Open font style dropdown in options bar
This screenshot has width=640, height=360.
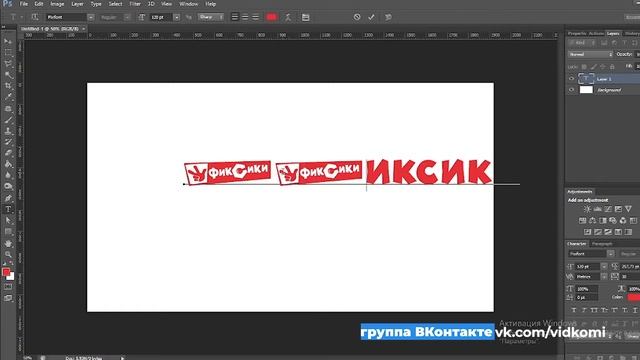pos(127,17)
